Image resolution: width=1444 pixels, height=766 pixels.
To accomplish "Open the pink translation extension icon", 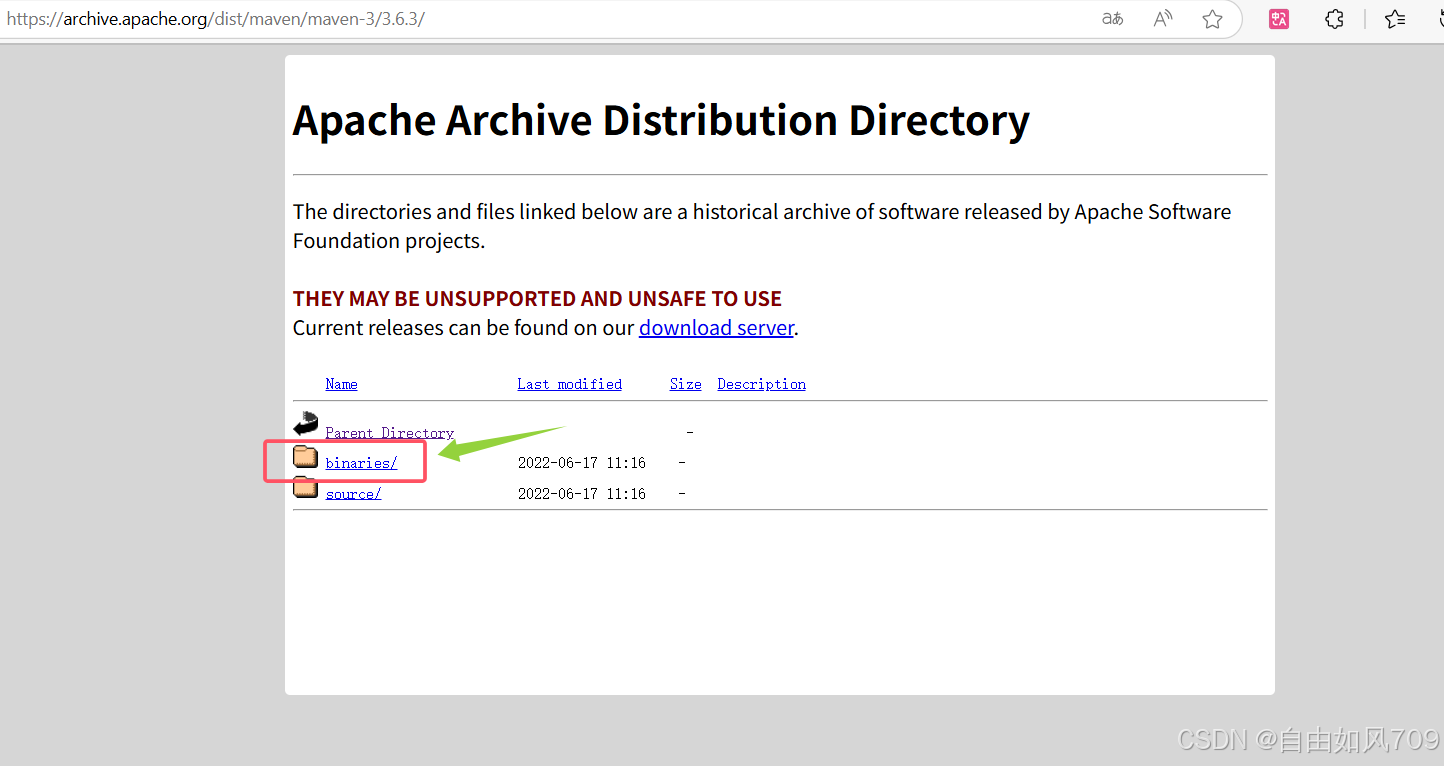I will point(1279,19).
